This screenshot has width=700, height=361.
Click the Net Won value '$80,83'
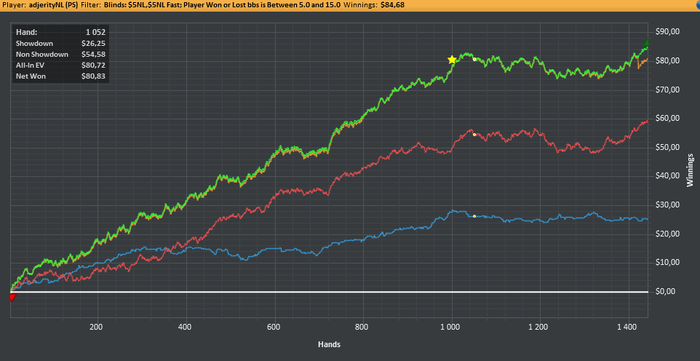click(93, 76)
